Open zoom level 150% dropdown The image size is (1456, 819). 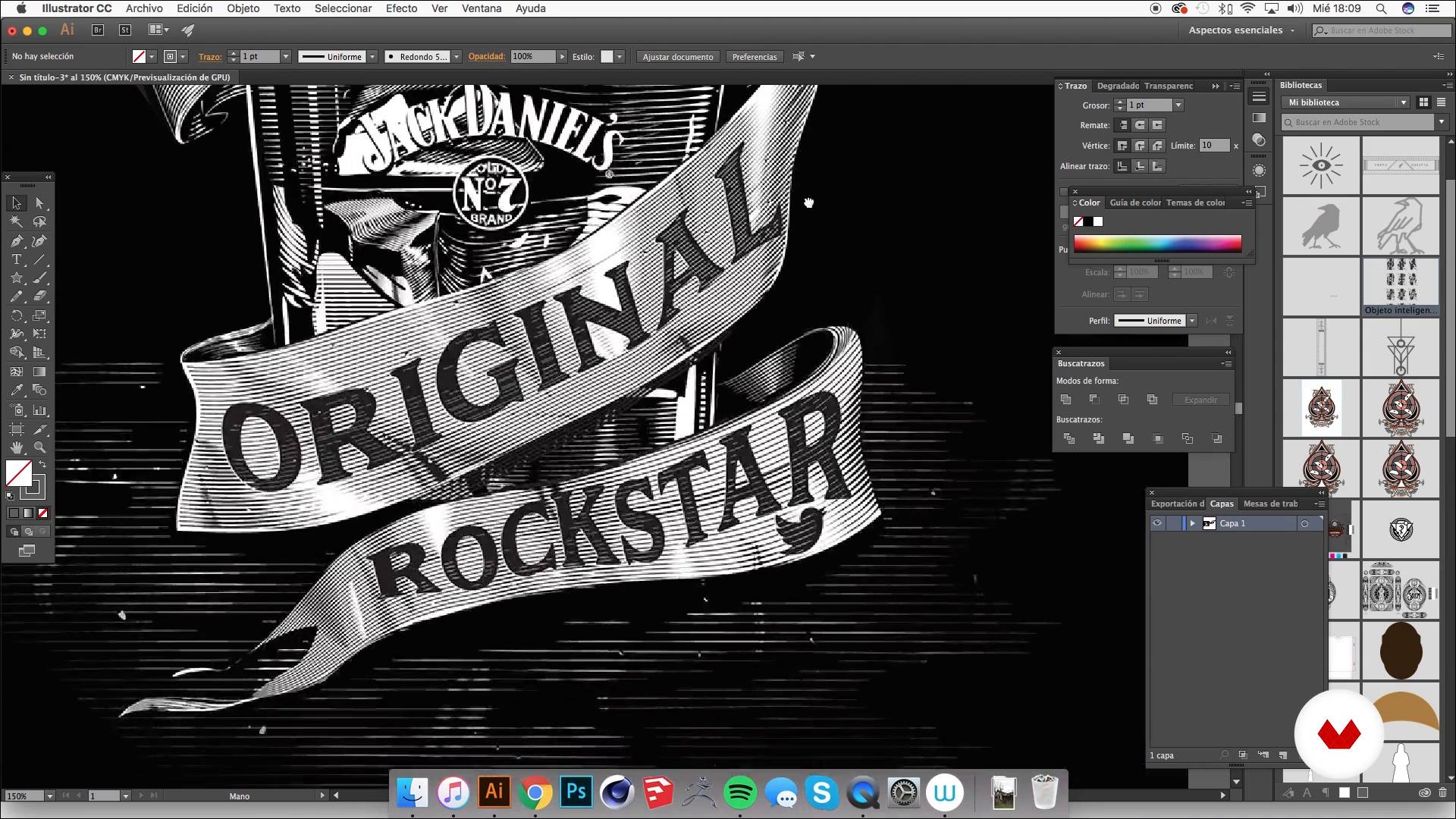[50, 796]
